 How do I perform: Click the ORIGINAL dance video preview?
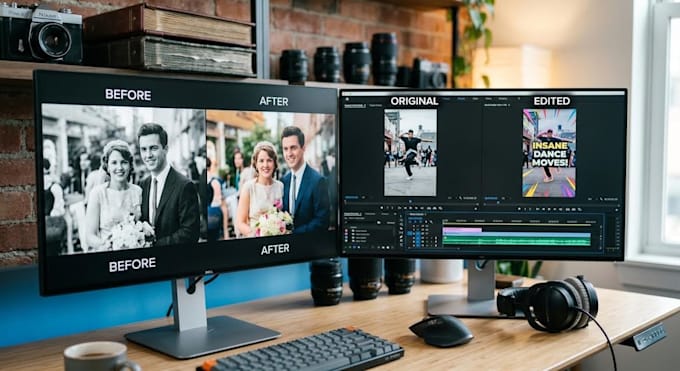pyautogui.click(x=410, y=152)
